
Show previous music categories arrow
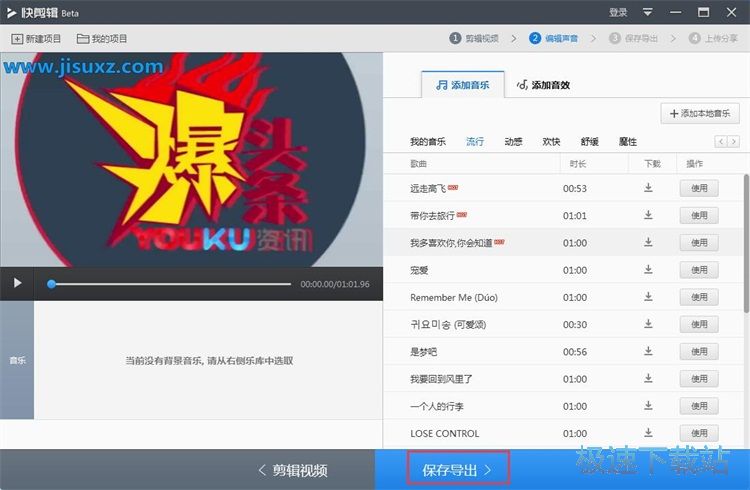click(721, 141)
